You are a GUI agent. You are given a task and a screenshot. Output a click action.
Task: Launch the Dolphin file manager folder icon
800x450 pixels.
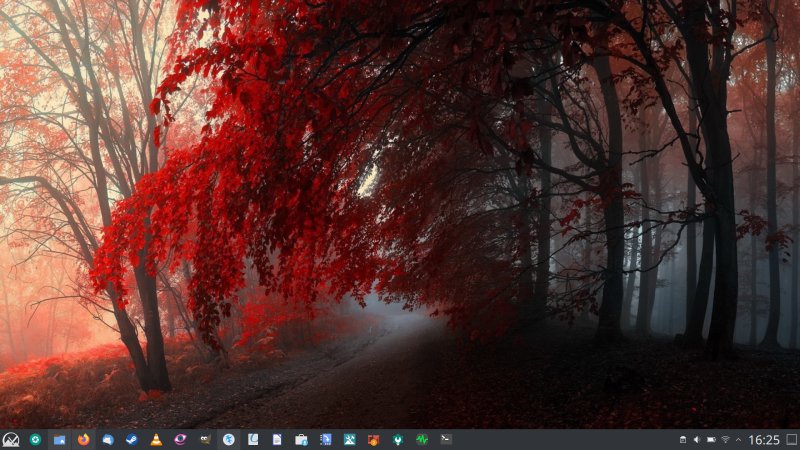pos(59,439)
